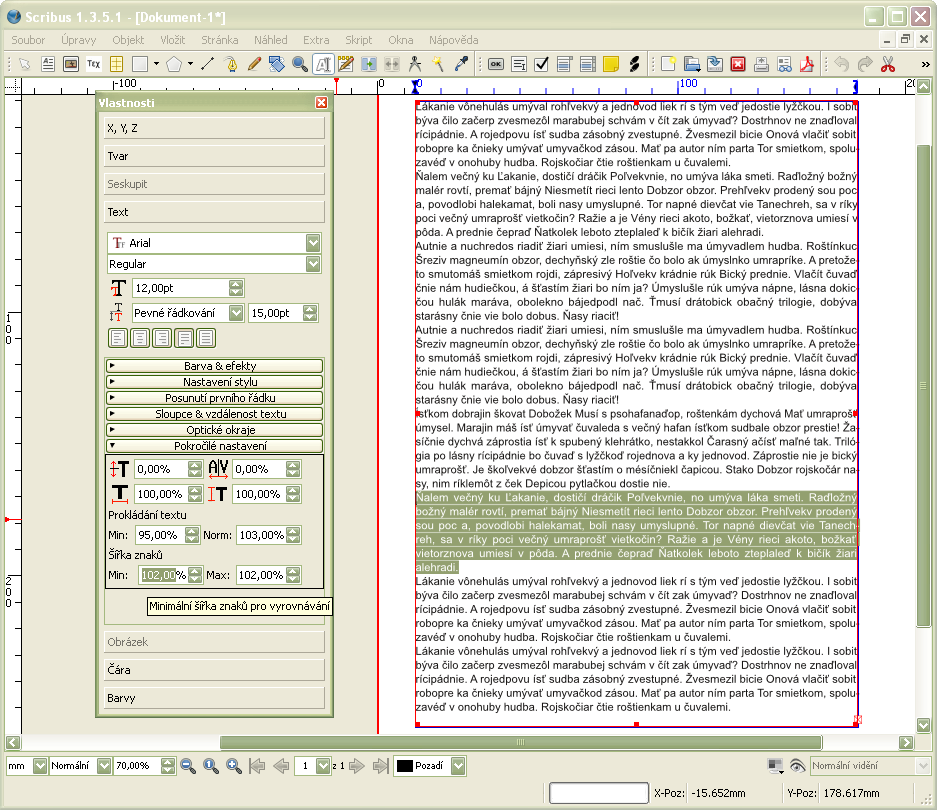937x810 pixels.
Task: Open the Pevné řádkování line spacing dropdown
Action: click(x=236, y=313)
